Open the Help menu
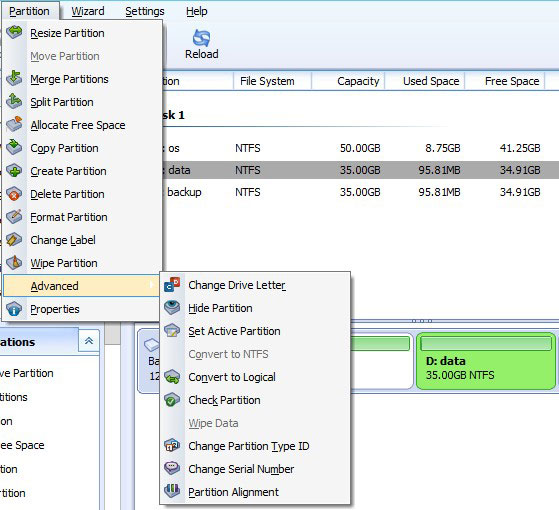The height and width of the screenshot is (510, 559). 196,11
